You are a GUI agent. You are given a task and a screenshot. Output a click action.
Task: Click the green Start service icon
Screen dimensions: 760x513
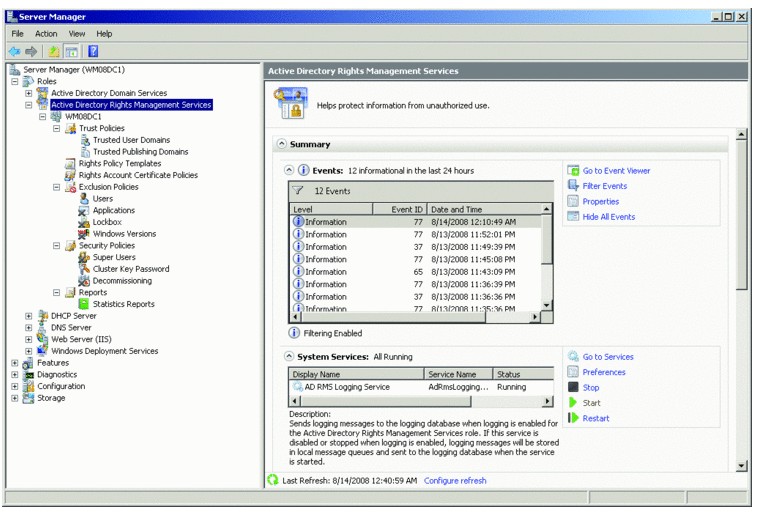(x=573, y=402)
